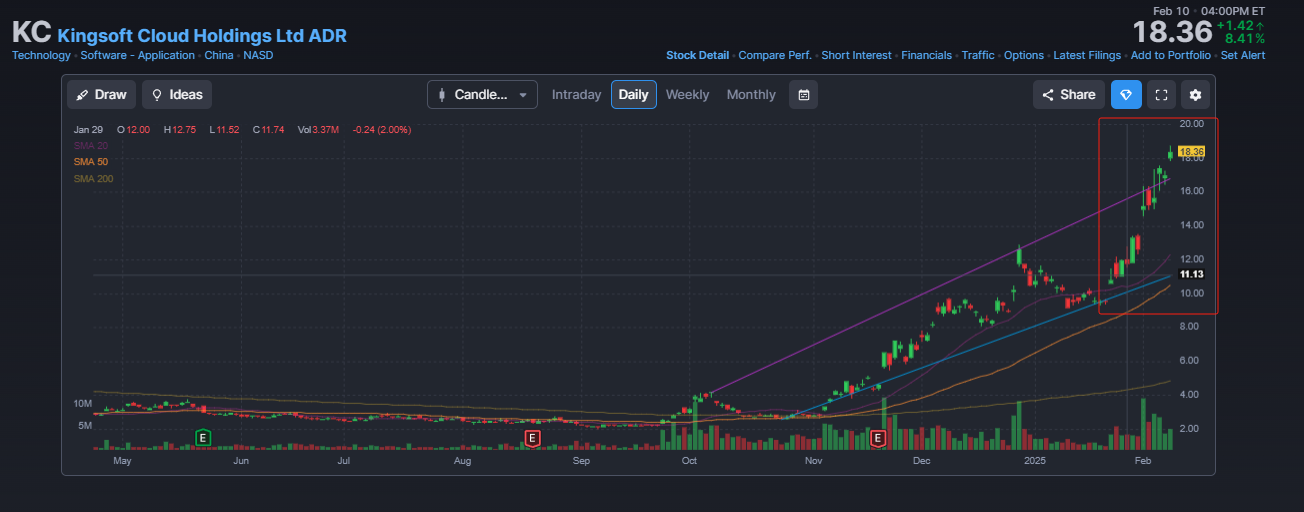Select the Weekly timeframe
The image size is (1304, 512).
(x=687, y=95)
